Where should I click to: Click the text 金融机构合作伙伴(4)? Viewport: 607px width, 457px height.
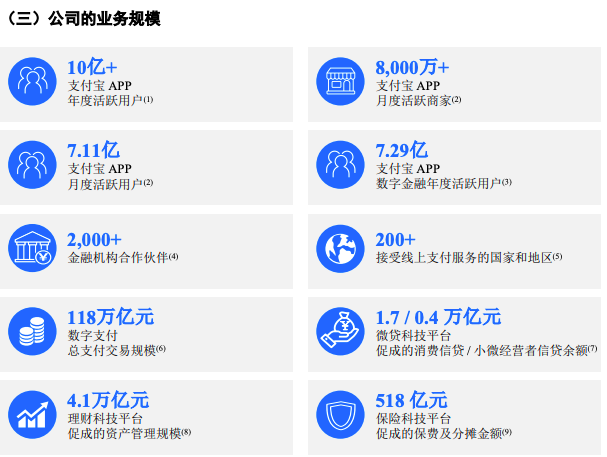tap(123, 257)
